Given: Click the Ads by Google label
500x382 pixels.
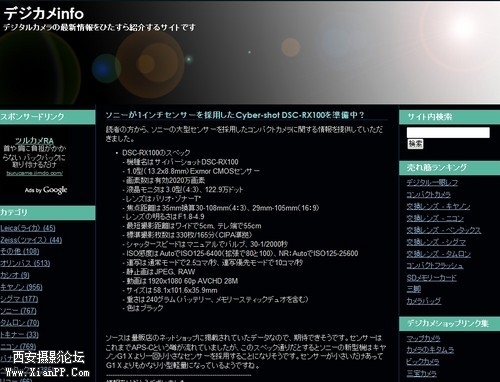Looking at the screenshot, I should [46, 190].
